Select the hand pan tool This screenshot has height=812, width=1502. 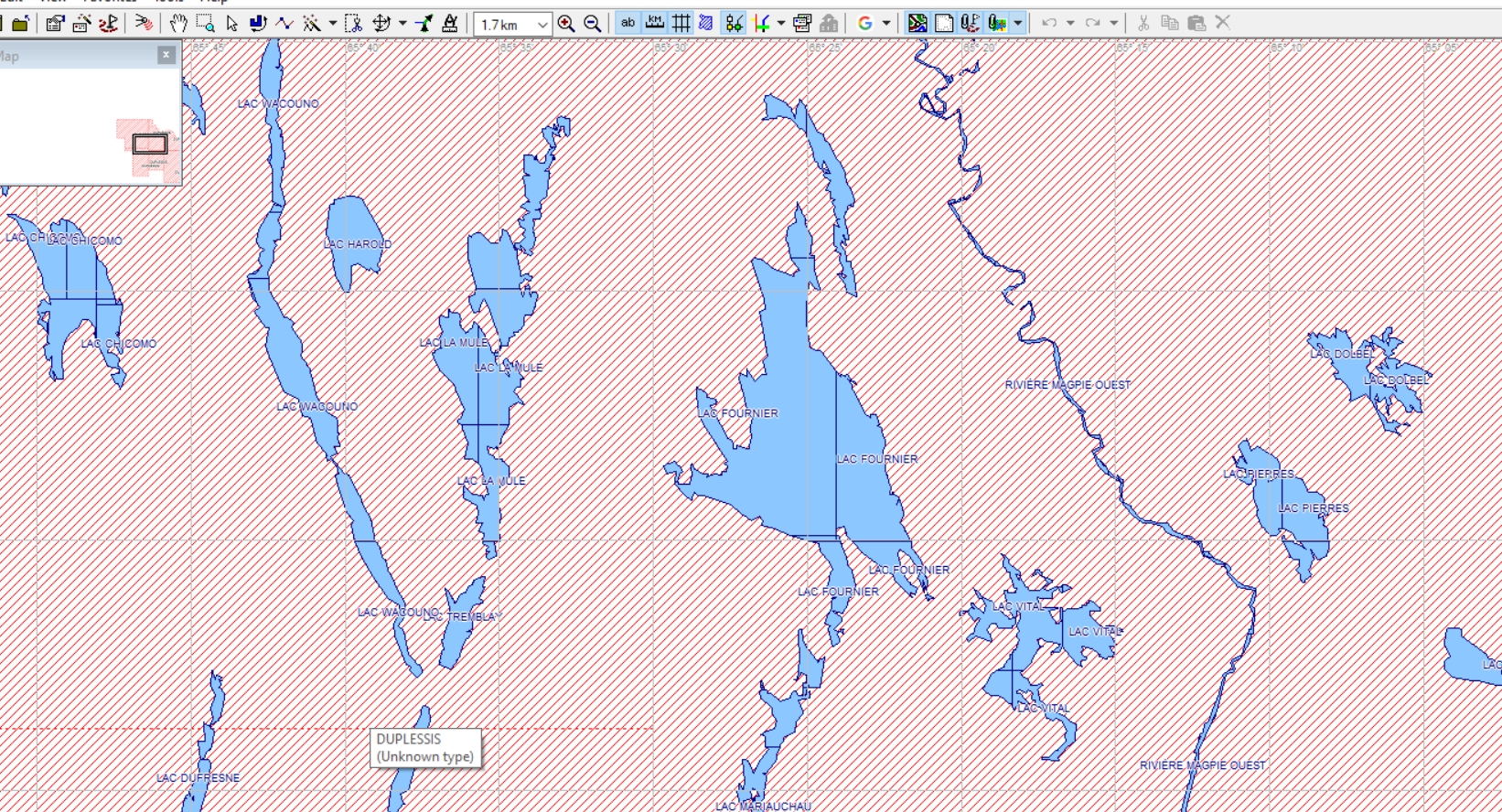[178, 24]
